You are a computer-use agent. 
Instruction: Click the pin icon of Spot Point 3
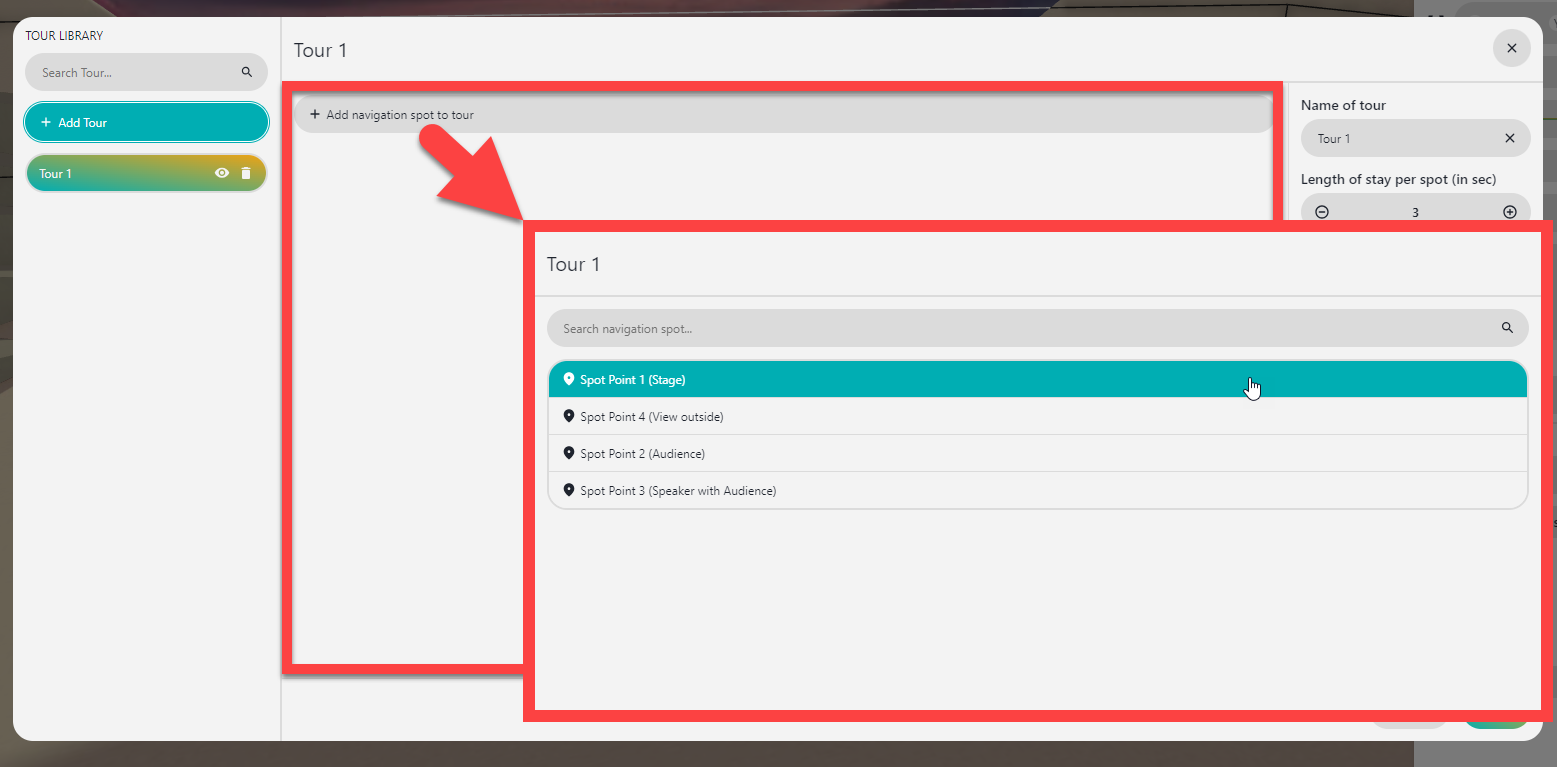click(x=569, y=490)
